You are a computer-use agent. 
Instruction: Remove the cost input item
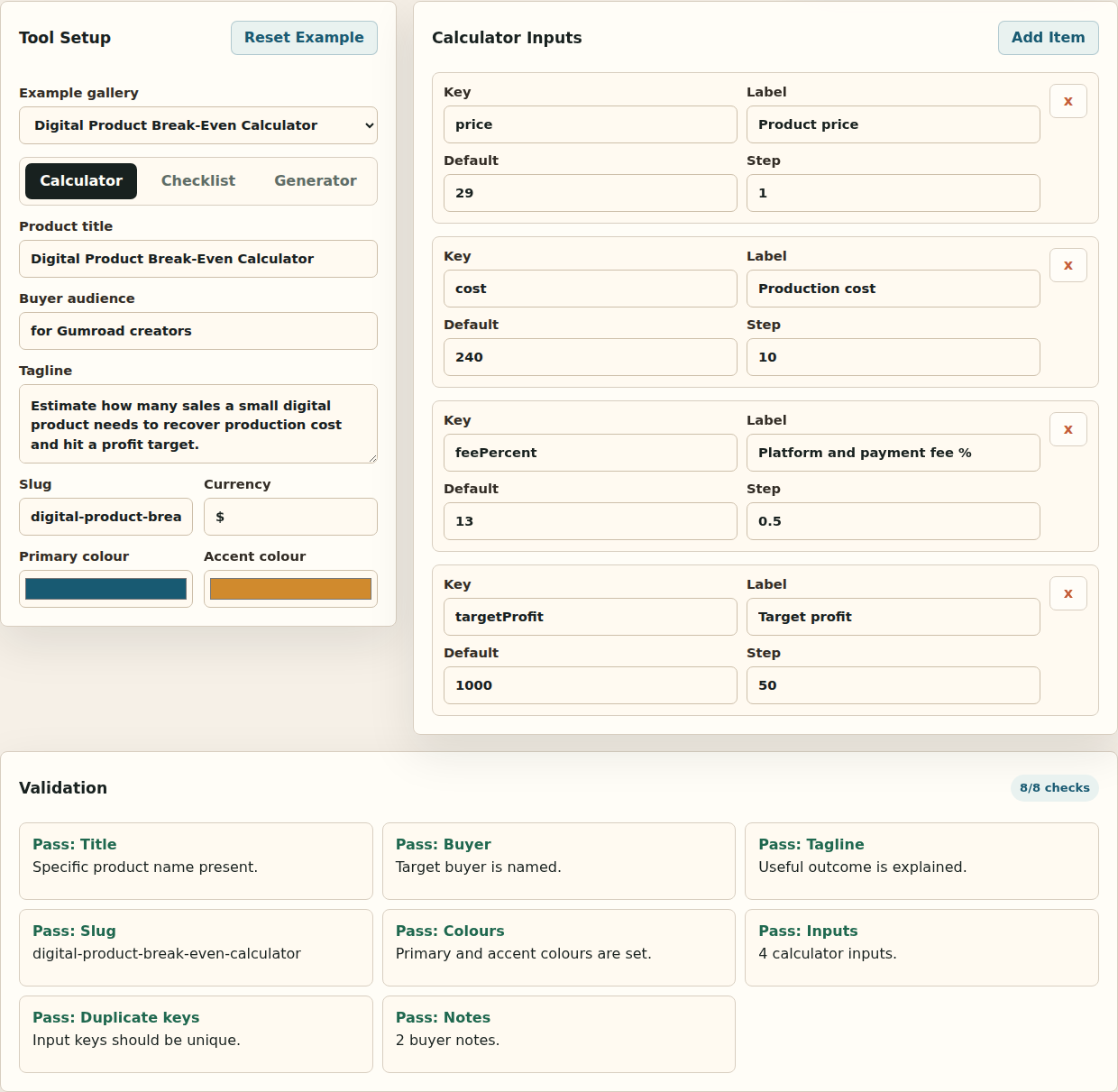1068,265
